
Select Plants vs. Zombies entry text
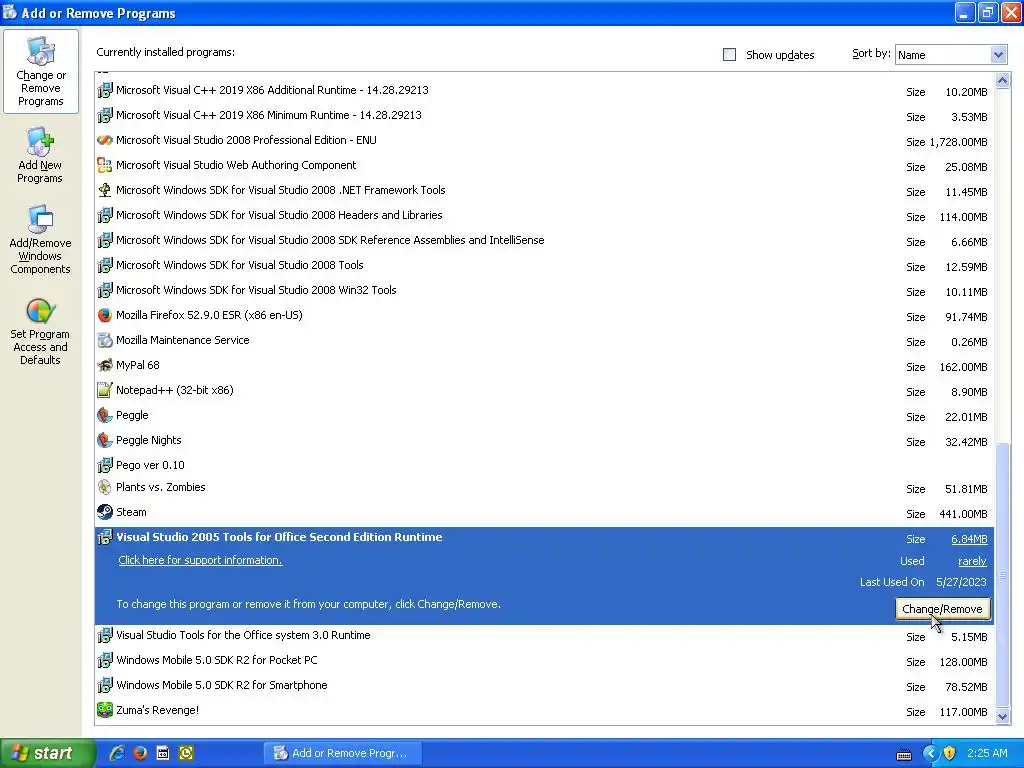coord(161,487)
